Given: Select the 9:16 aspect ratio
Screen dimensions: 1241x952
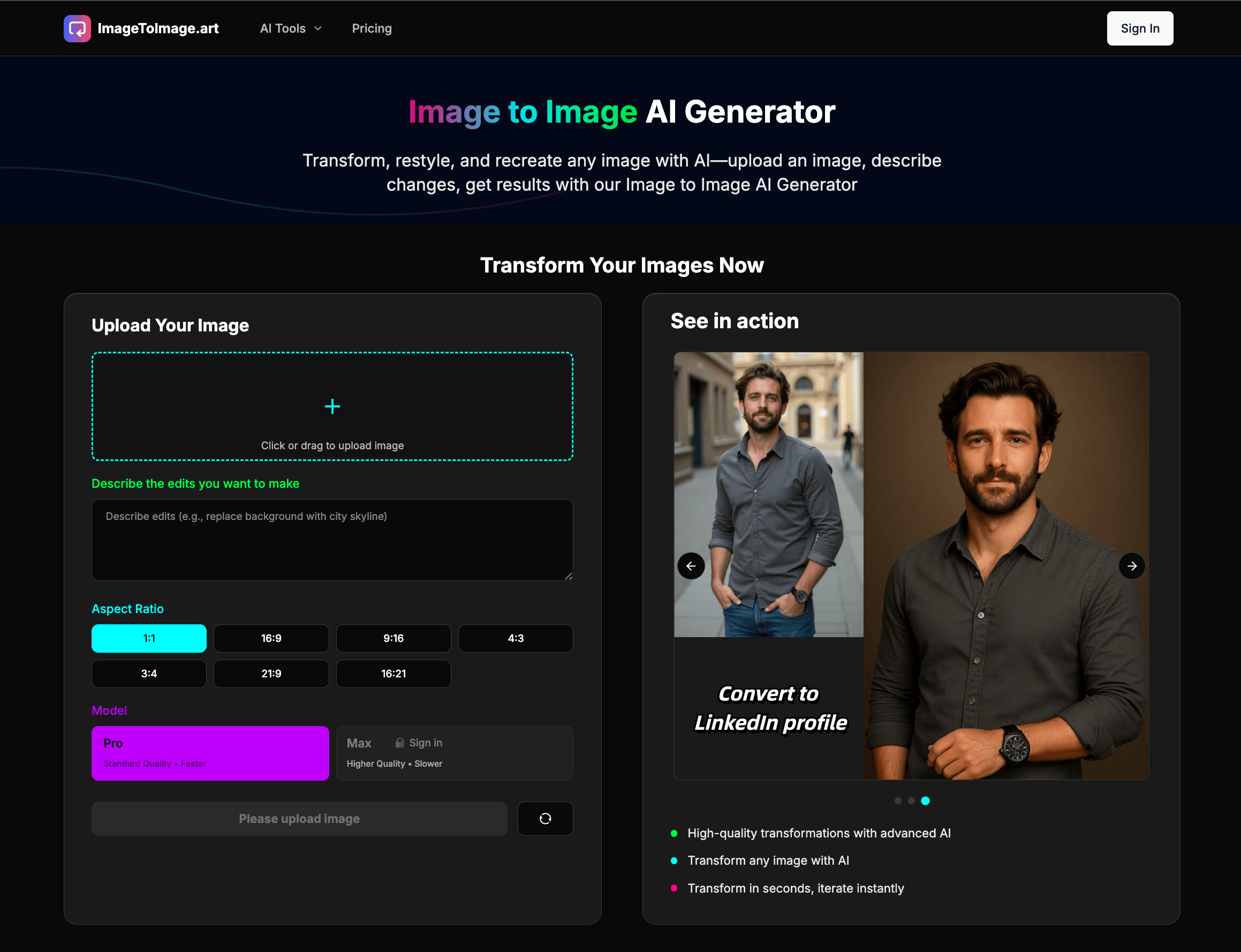Looking at the screenshot, I should click(394, 638).
